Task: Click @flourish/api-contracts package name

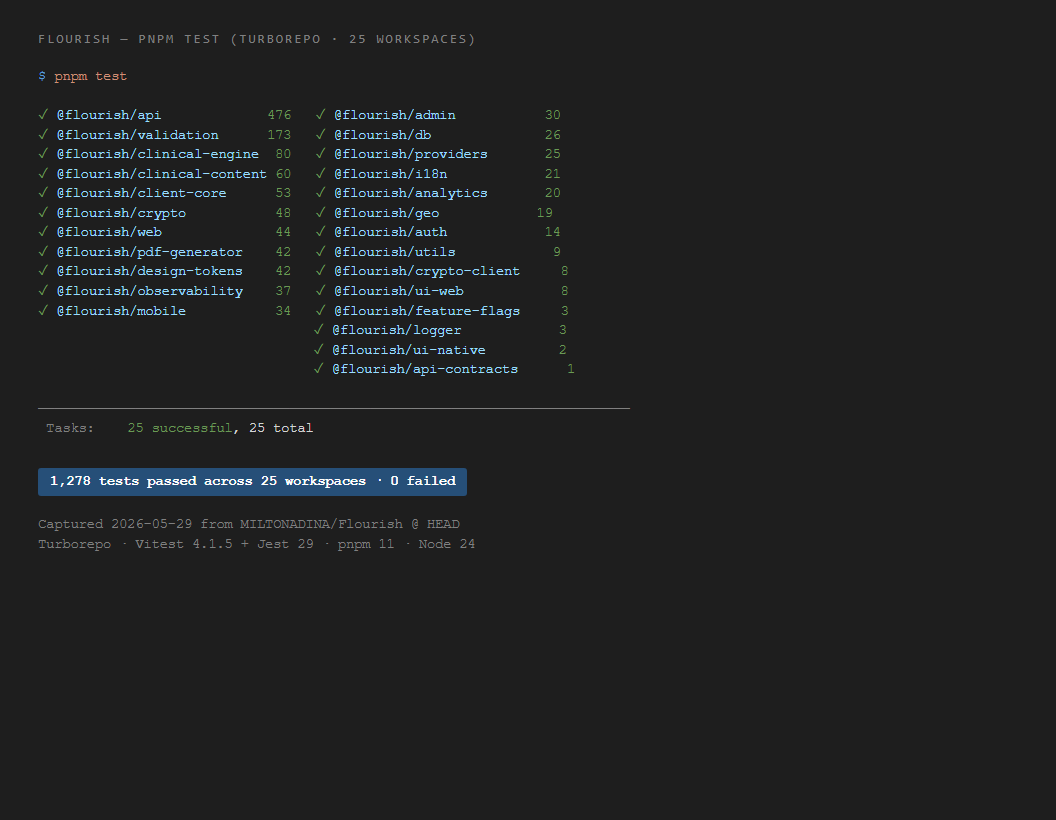Action: pyautogui.click(x=425, y=369)
